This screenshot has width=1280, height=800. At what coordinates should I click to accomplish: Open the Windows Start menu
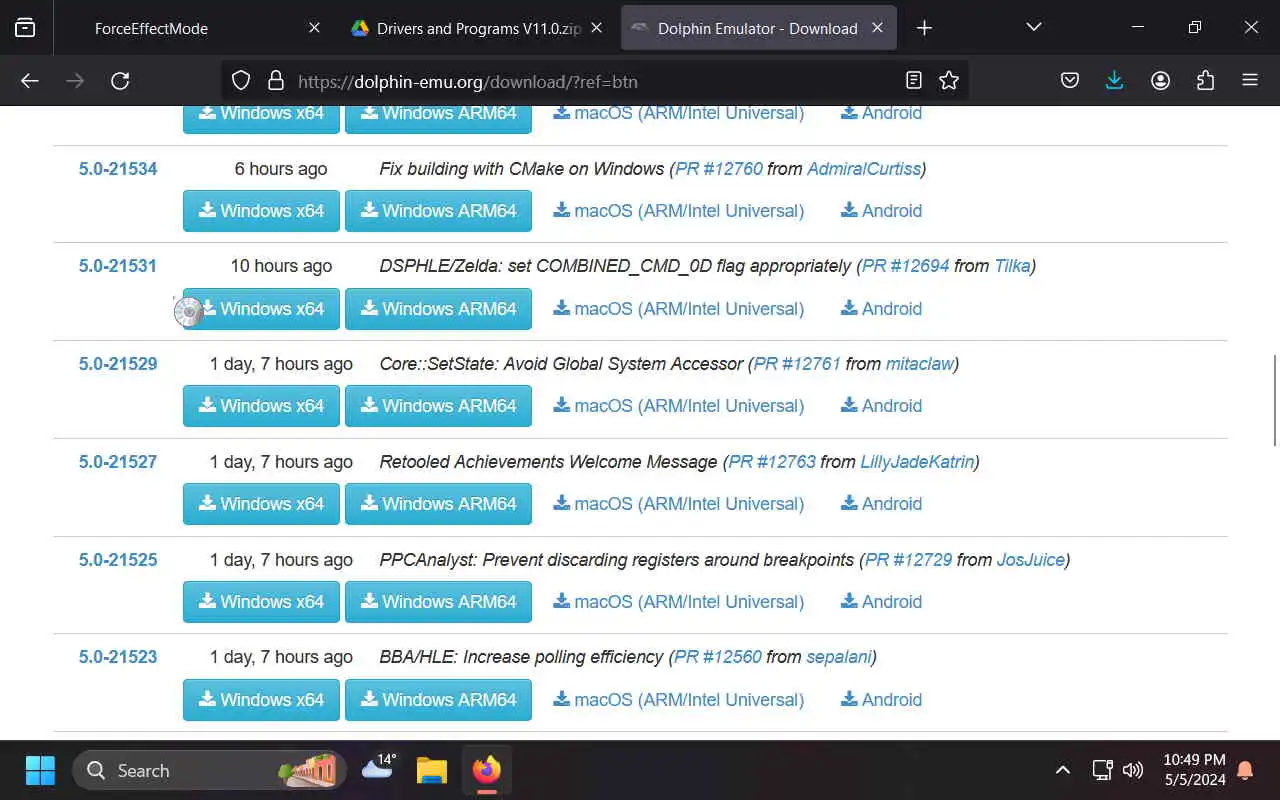point(40,770)
